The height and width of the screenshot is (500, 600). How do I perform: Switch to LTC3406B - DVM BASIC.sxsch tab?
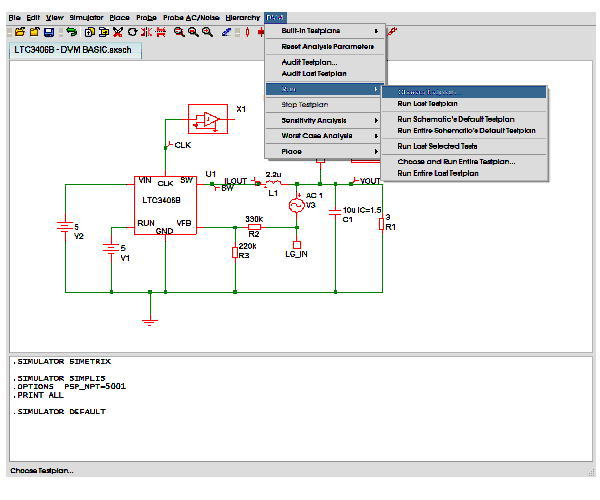(71, 49)
